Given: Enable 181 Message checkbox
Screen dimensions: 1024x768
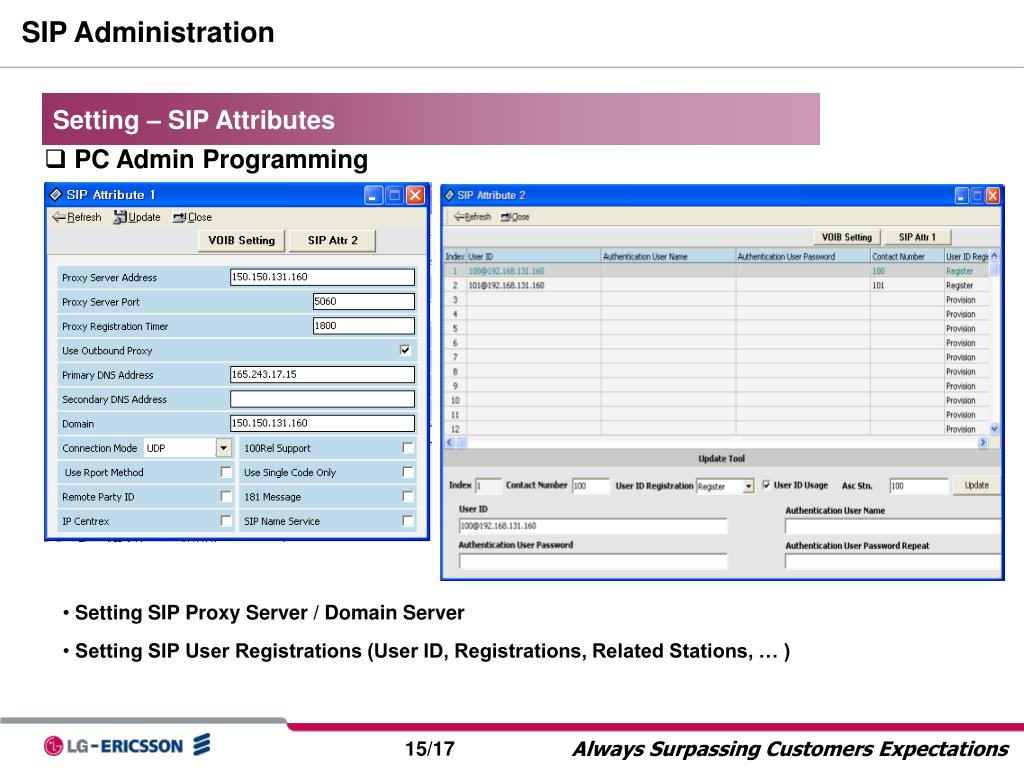Looking at the screenshot, I should click(408, 496).
